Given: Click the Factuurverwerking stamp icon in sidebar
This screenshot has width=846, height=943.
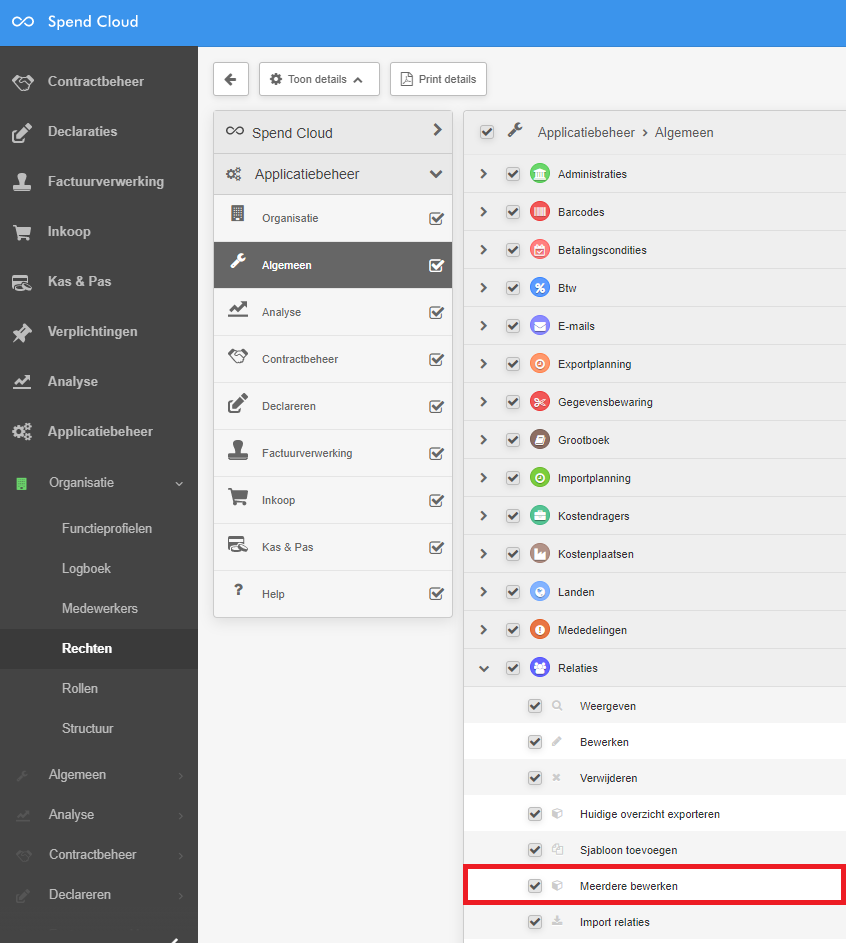Looking at the screenshot, I should pos(22,182).
